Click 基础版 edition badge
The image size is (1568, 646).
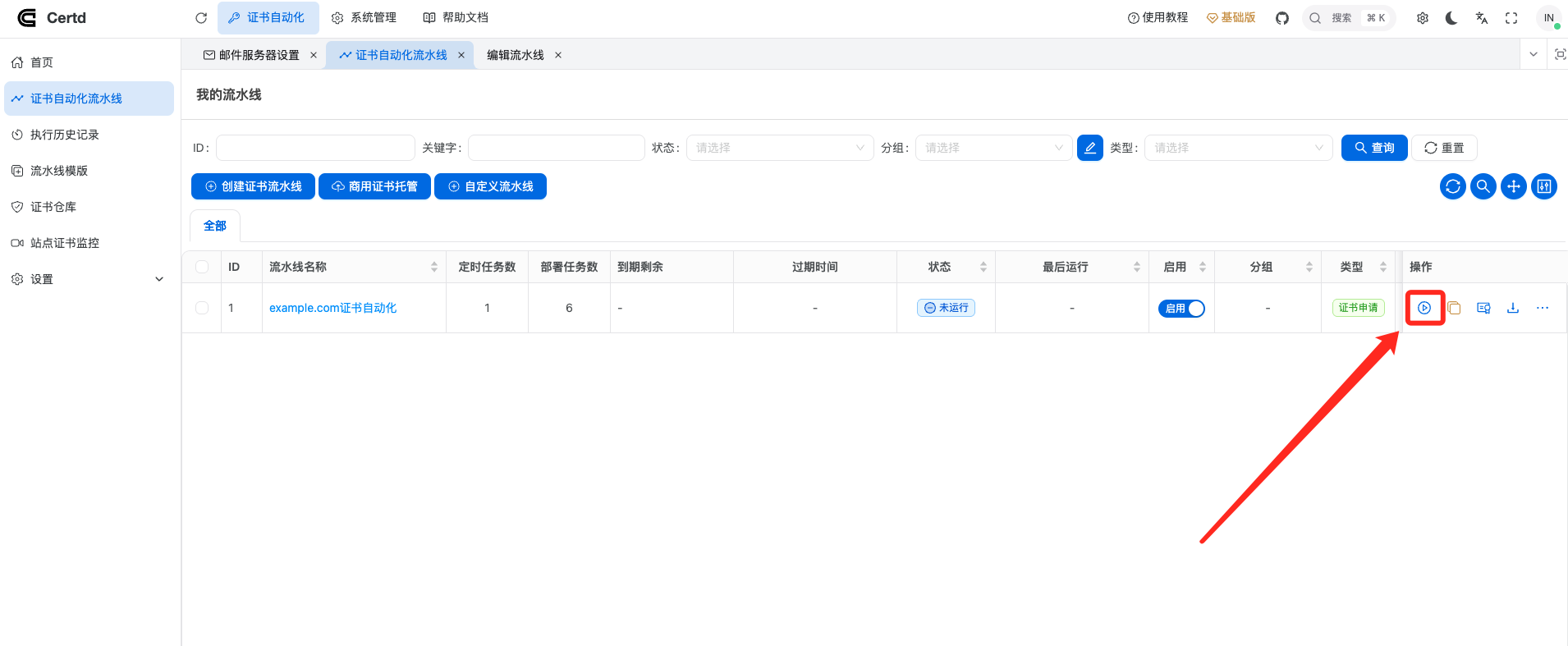tap(1231, 17)
